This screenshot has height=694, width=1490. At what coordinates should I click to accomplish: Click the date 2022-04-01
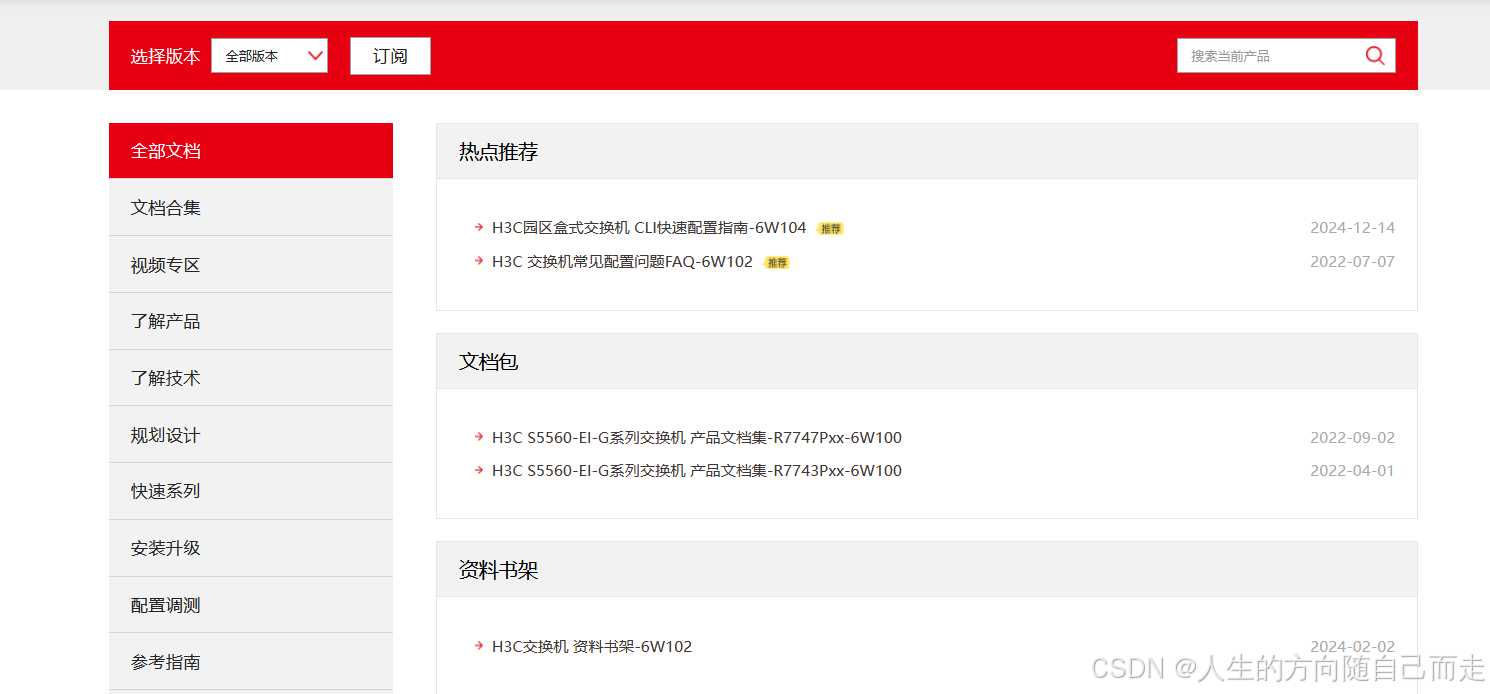tap(1352, 471)
